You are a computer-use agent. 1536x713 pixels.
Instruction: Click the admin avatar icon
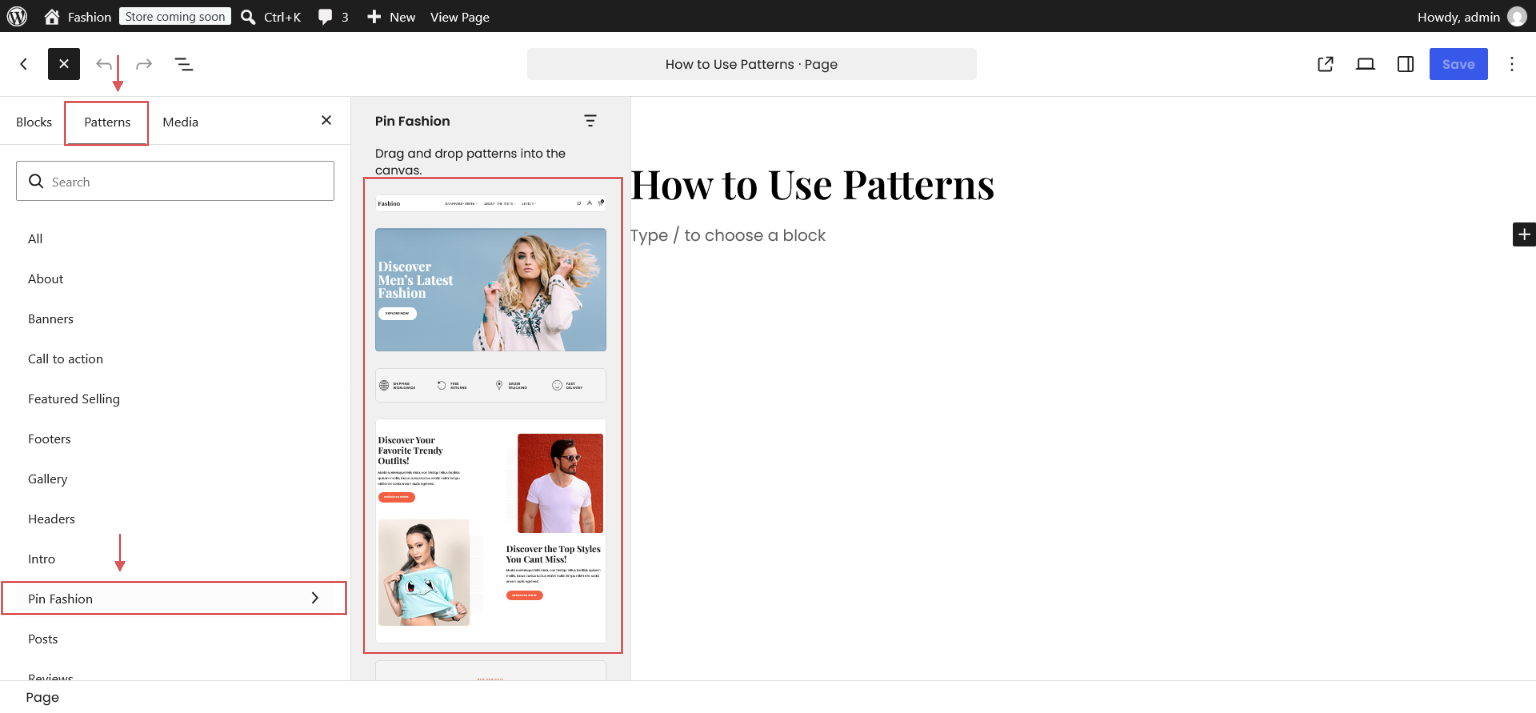pyautogui.click(x=1517, y=16)
